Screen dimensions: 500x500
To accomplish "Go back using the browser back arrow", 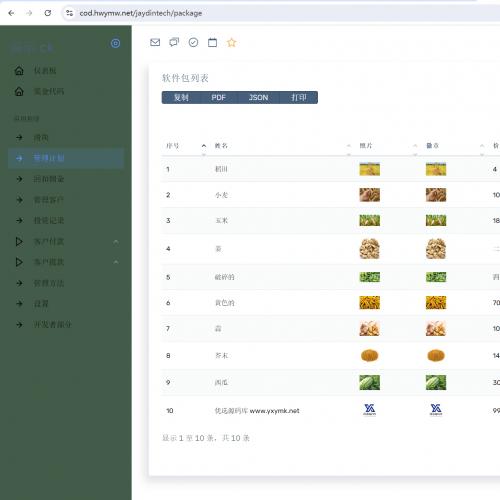I will click(11, 13).
